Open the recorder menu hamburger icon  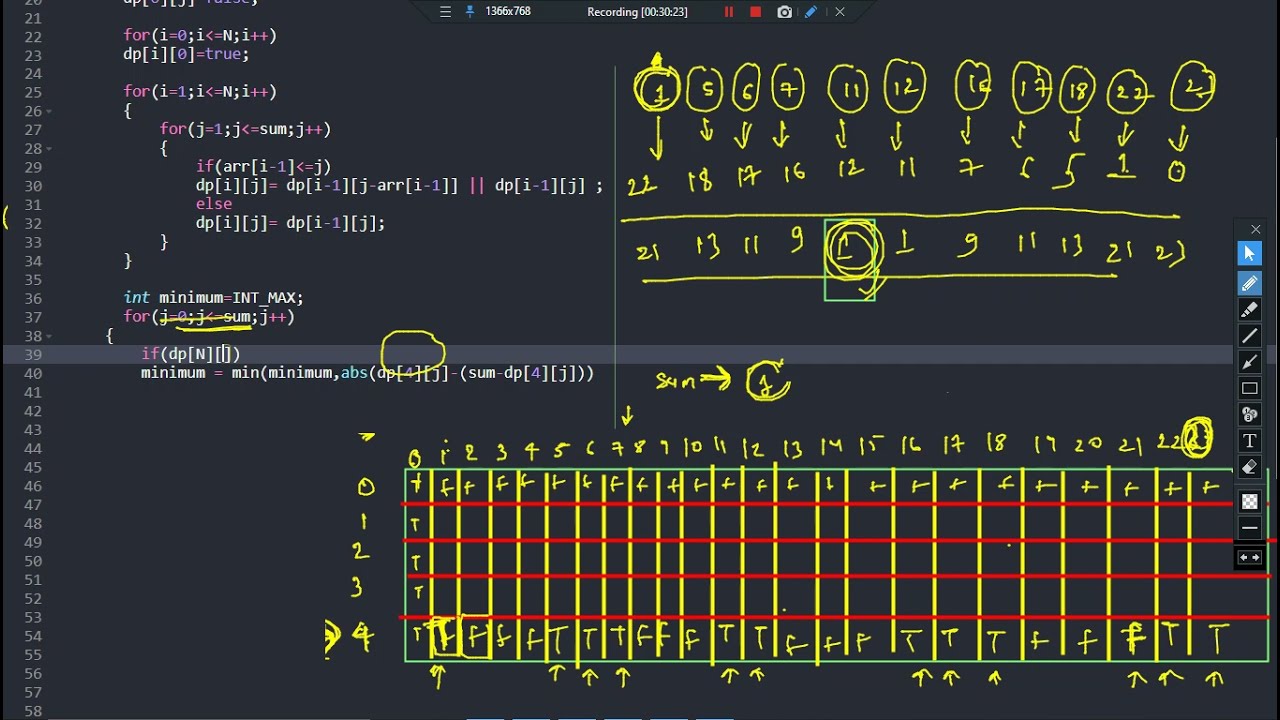point(445,12)
